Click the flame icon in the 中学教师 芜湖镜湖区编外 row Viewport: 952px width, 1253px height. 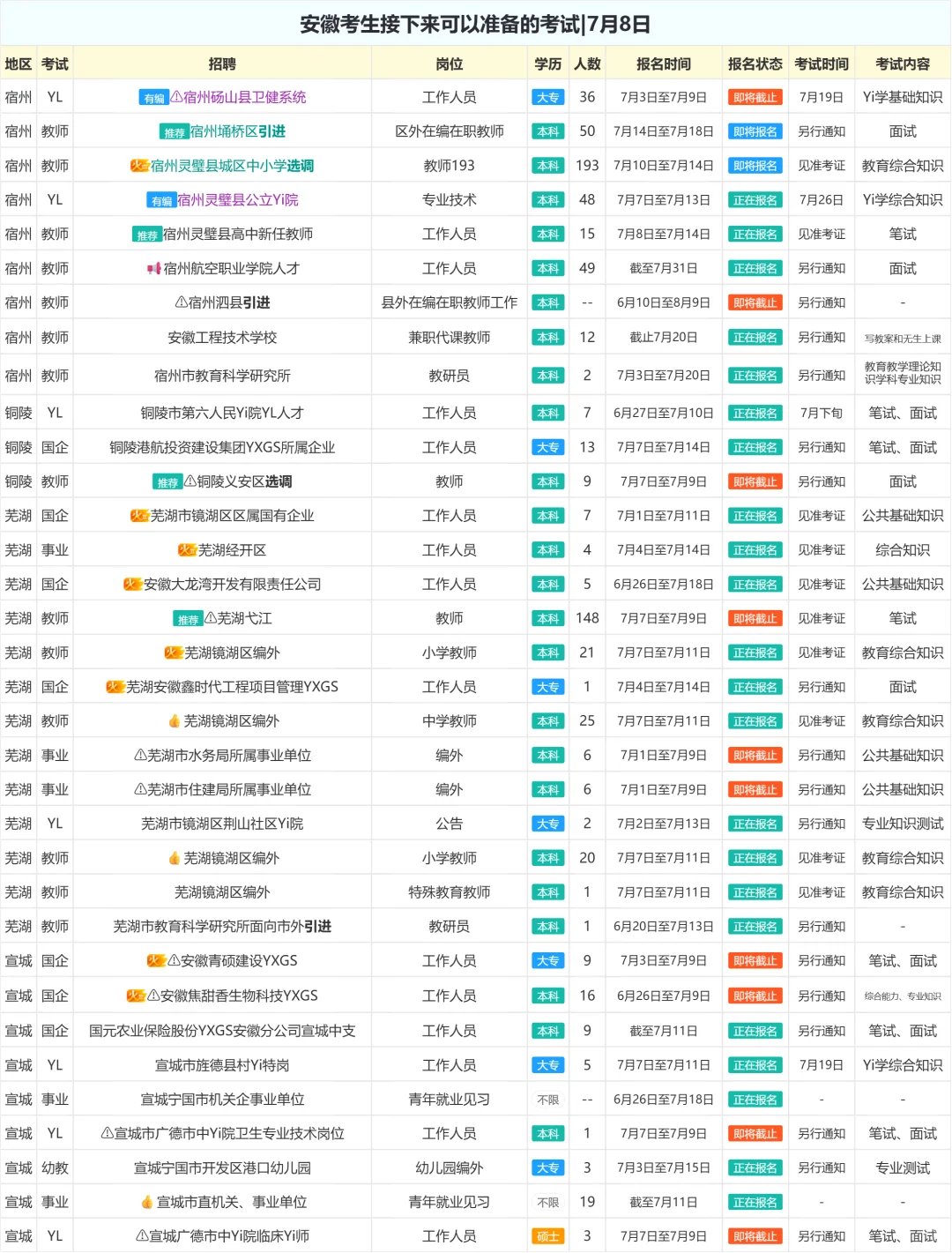click(x=174, y=721)
